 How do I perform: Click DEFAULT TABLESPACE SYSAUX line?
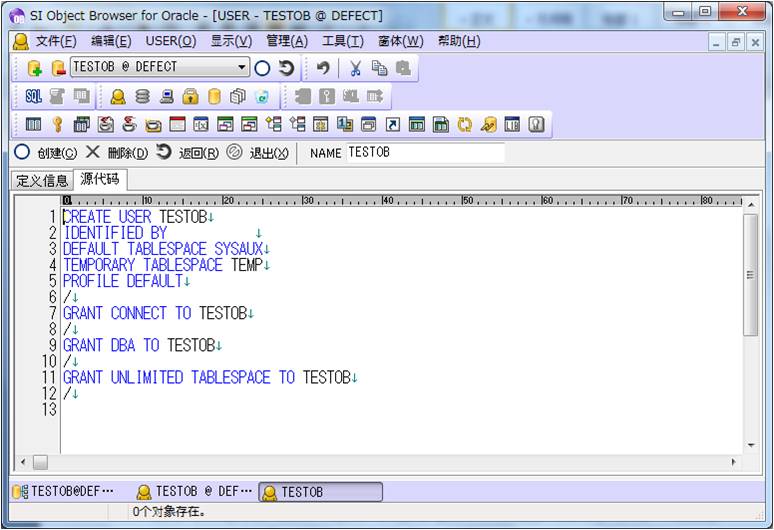click(163, 249)
